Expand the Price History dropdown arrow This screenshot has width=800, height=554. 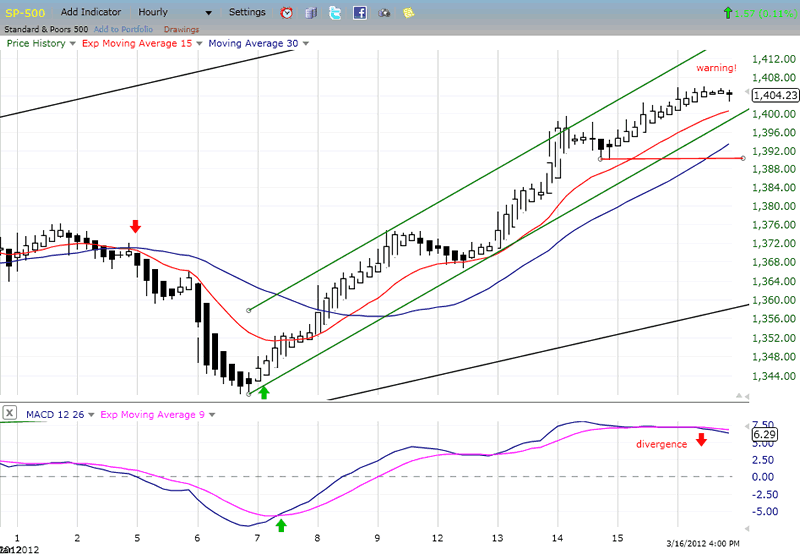[x=72, y=44]
